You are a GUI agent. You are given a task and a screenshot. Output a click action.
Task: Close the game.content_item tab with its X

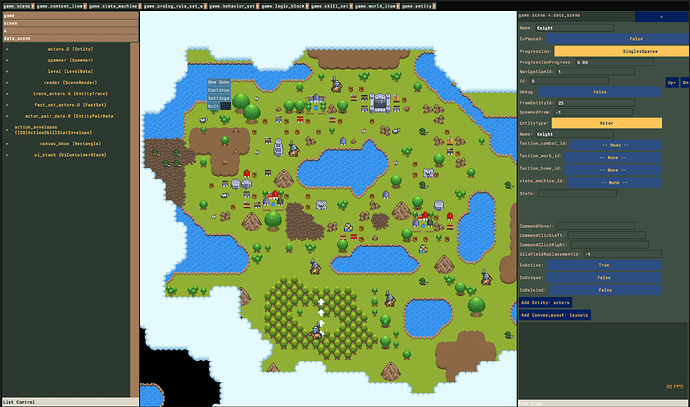pyautogui.click(x=86, y=6)
